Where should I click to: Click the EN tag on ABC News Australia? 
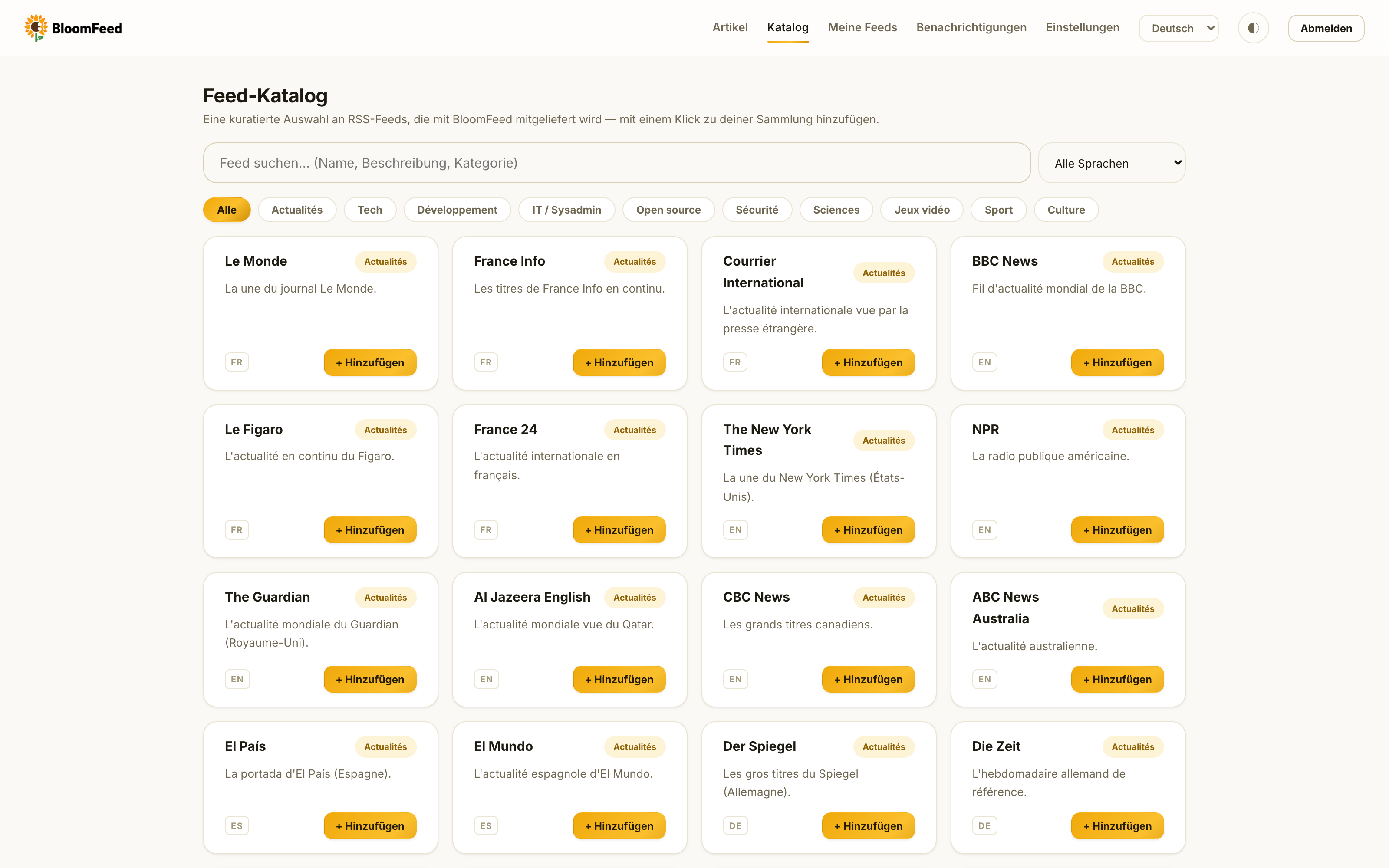tap(984, 679)
